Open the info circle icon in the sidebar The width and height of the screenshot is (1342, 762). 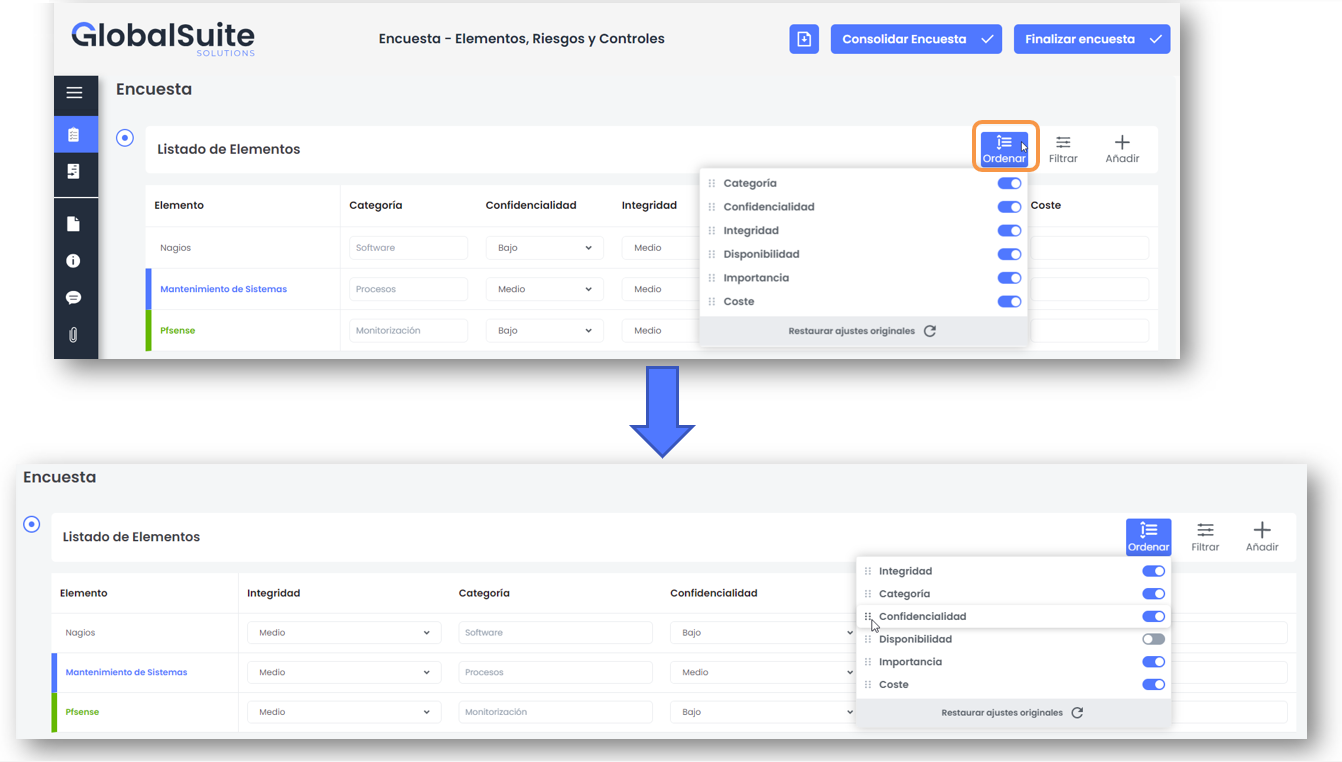[74, 261]
